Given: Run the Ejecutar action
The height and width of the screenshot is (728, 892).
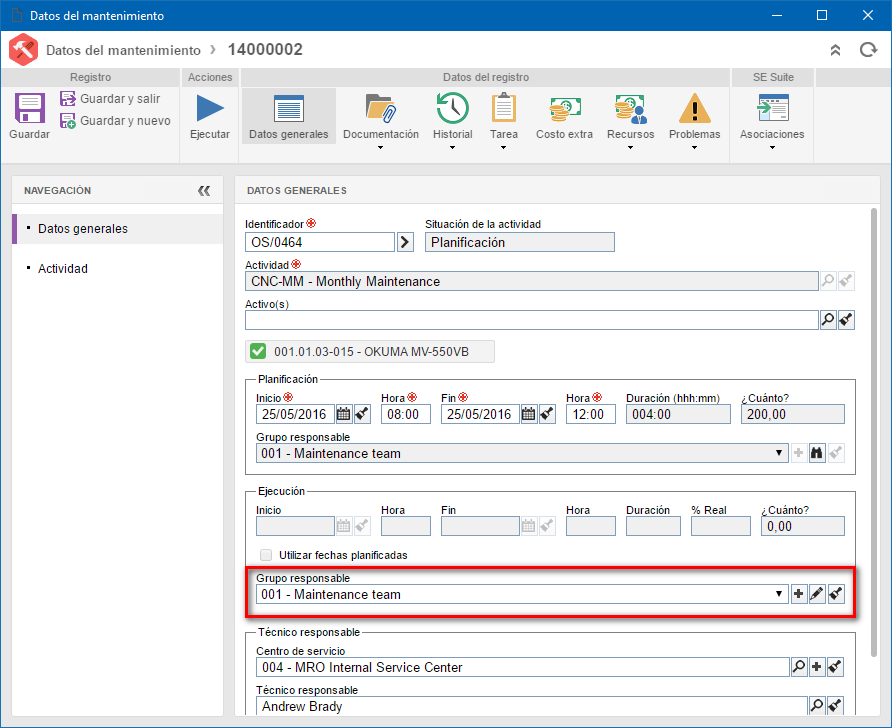Looking at the screenshot, I should (x=210, y=117).
